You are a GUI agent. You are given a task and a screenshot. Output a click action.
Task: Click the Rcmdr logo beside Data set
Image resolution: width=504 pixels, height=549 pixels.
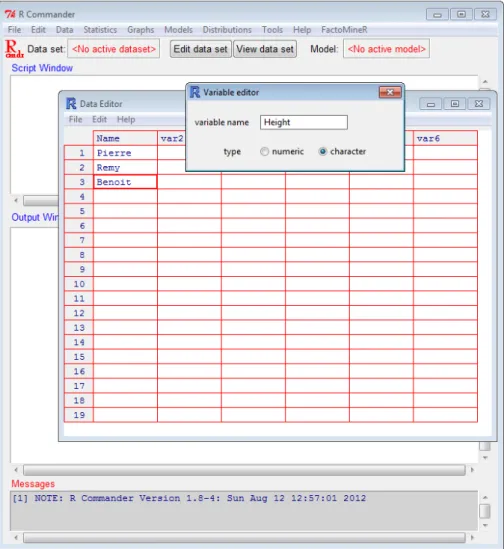point(14,49)
